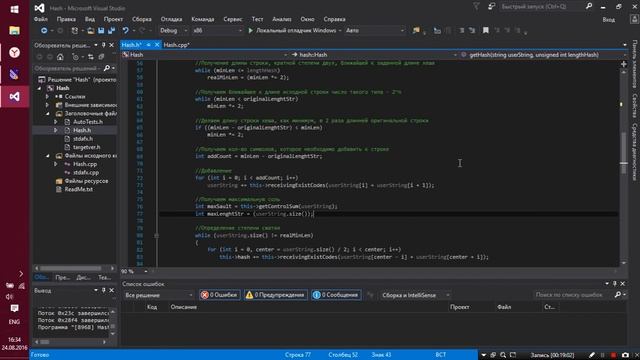Open the Сервис menu
Image resolution: width=640 pixels, height=360 pixels.
coord(233,19)
